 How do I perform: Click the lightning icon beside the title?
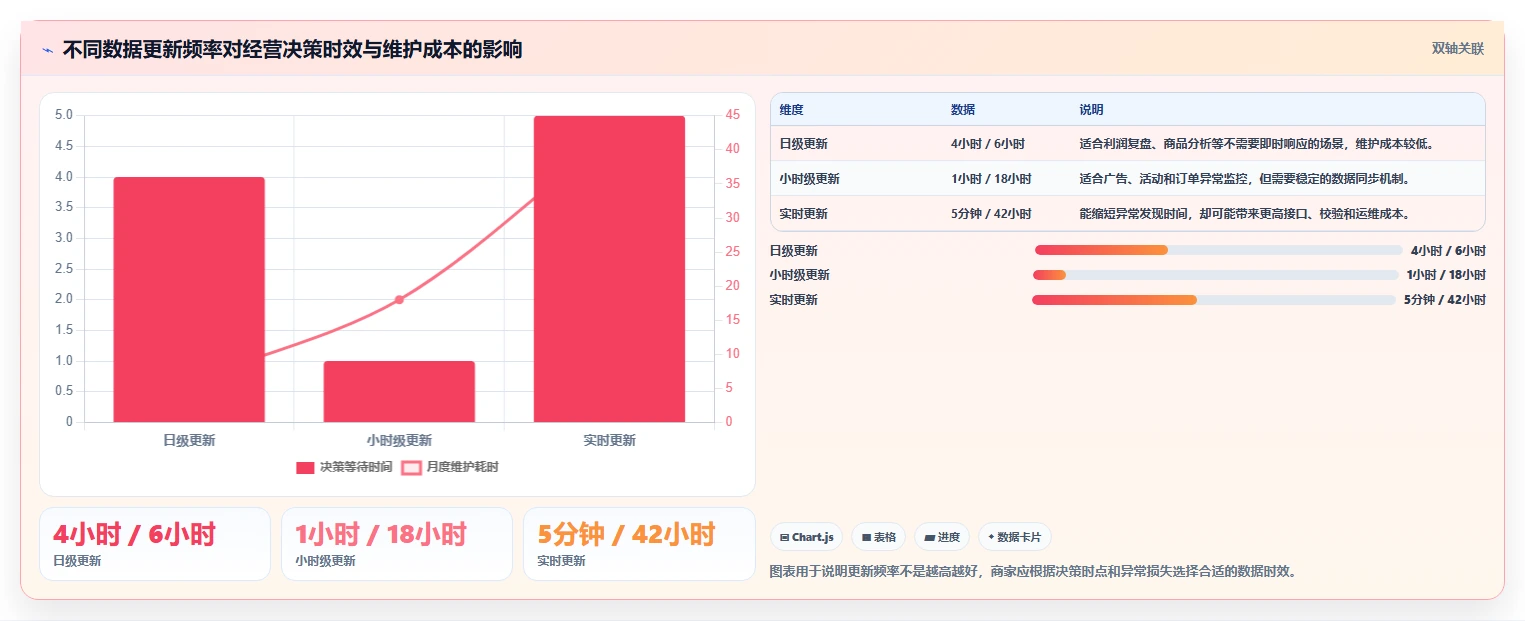point(47,50)
